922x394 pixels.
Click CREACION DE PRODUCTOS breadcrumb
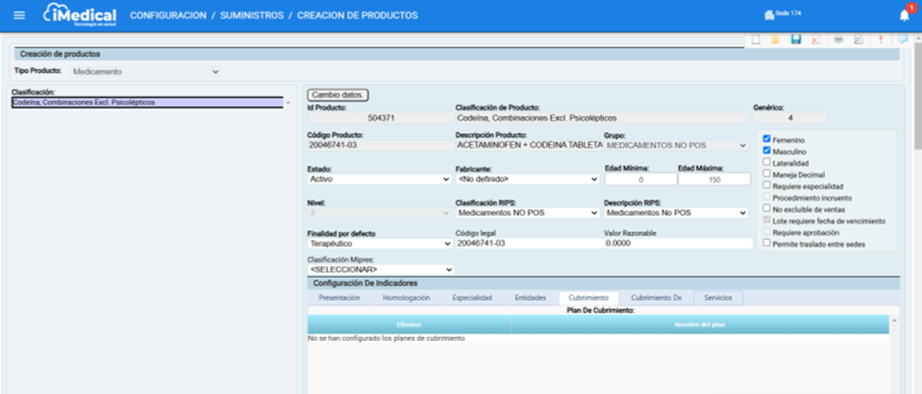coord(358,15)
